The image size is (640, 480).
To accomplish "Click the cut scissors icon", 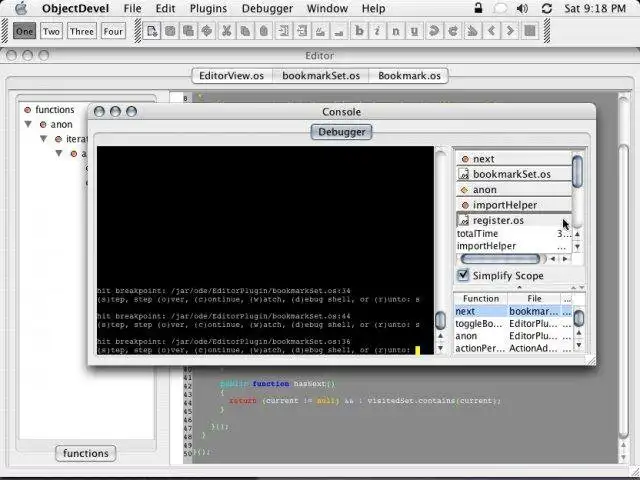I will 226,31.
